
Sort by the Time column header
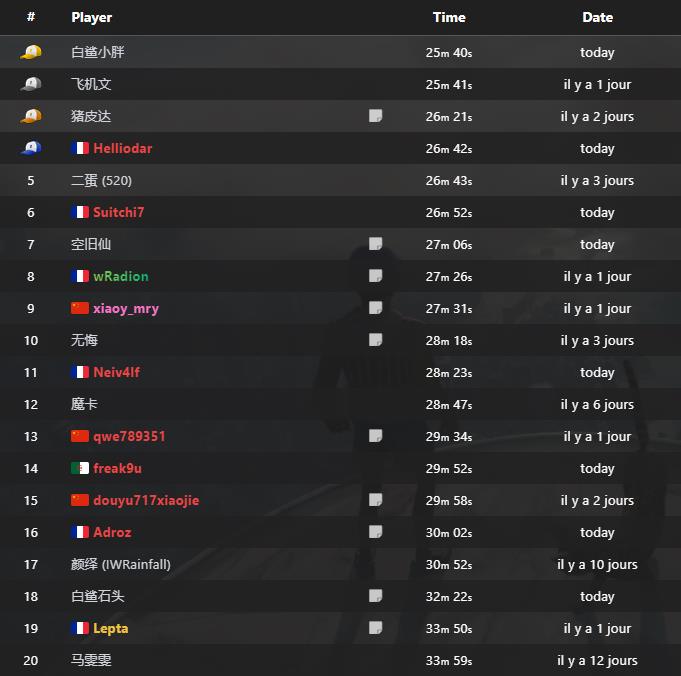click(449, 17)
